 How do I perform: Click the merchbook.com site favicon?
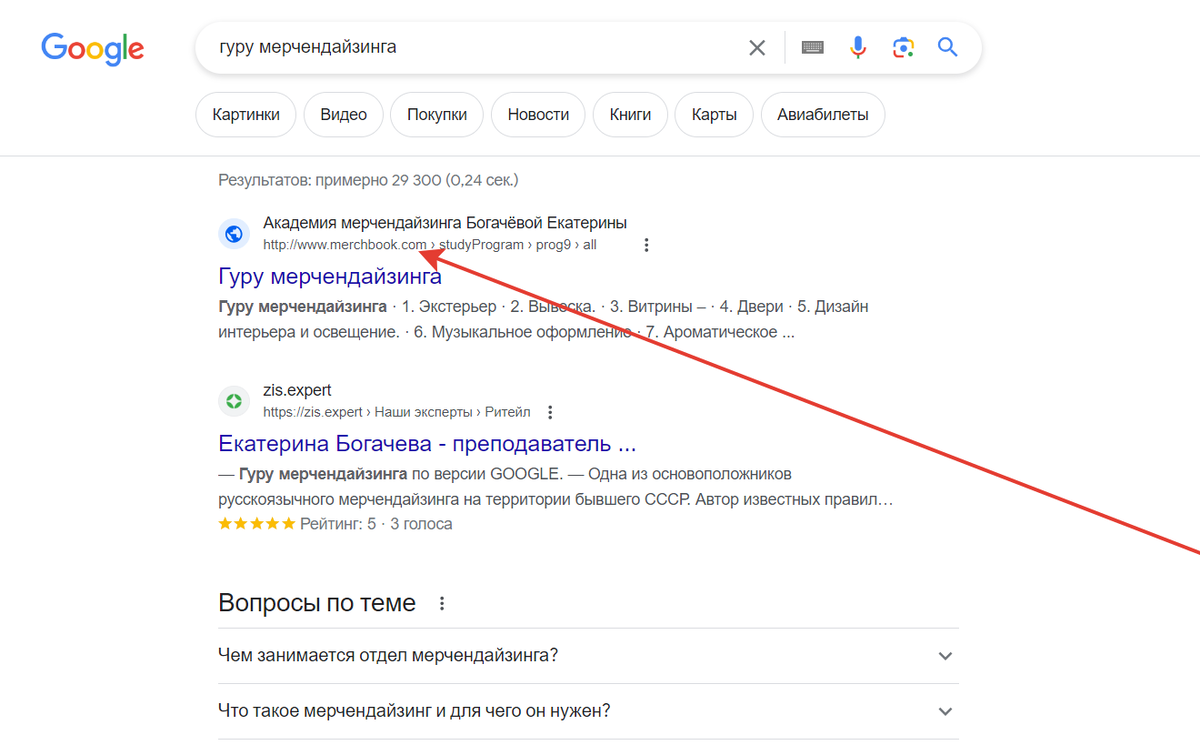tap(233, 233)
